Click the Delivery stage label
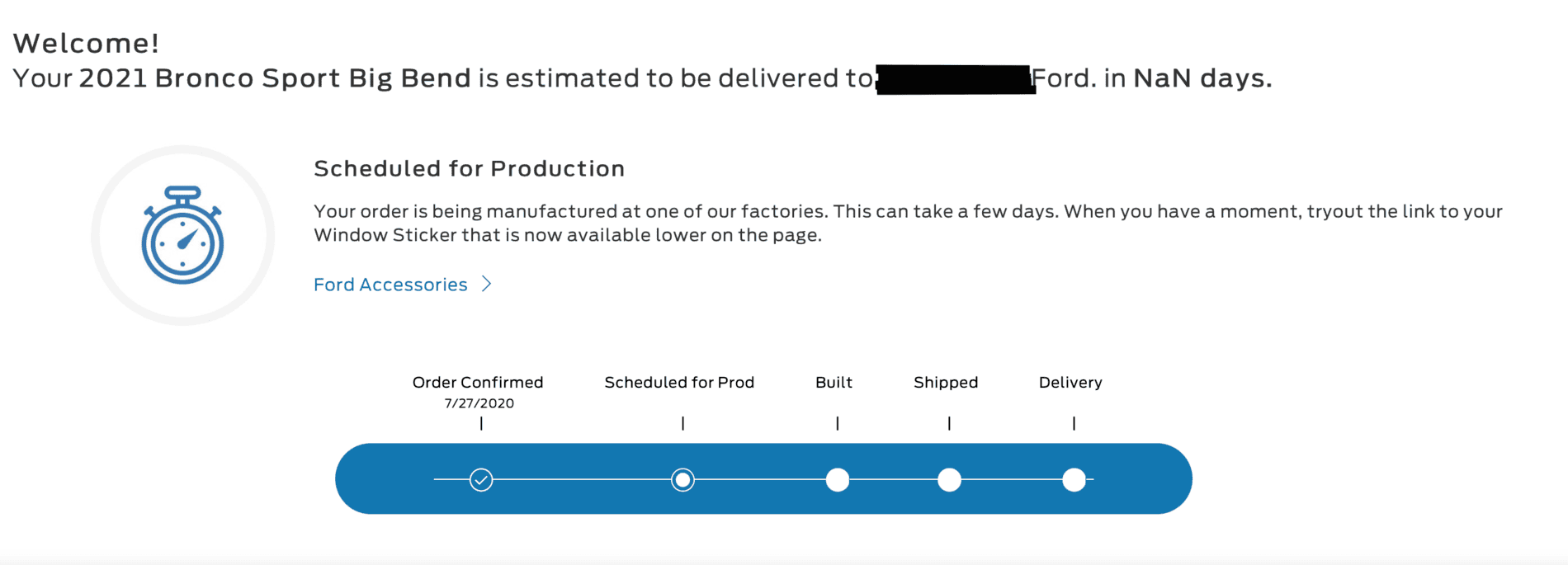The height and width of the screenshot is (565, 1568). [x=1070, y=382]
